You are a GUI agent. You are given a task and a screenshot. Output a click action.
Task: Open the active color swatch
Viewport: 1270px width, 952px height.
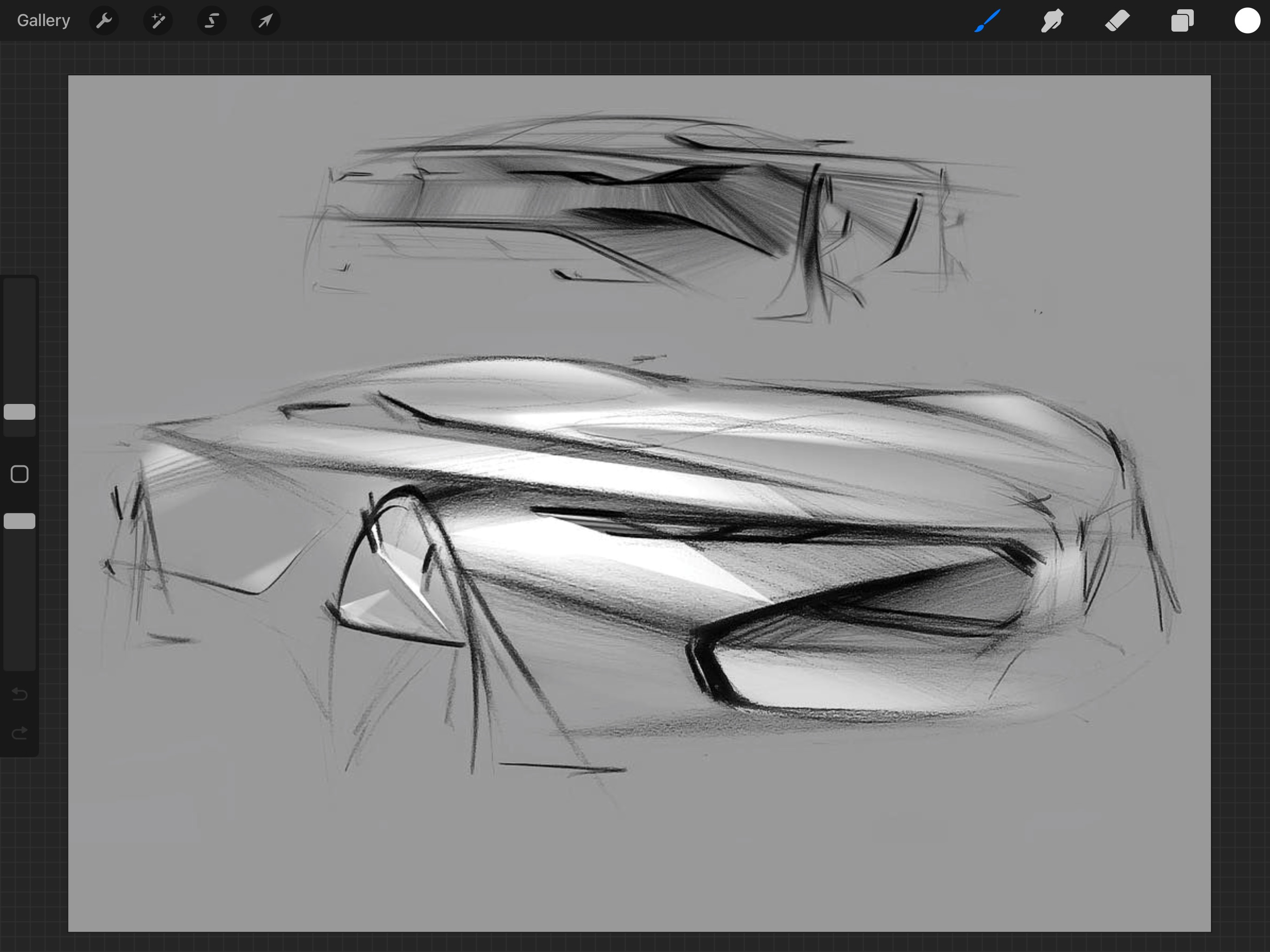pyautogui.click(x=1247, y=20)
